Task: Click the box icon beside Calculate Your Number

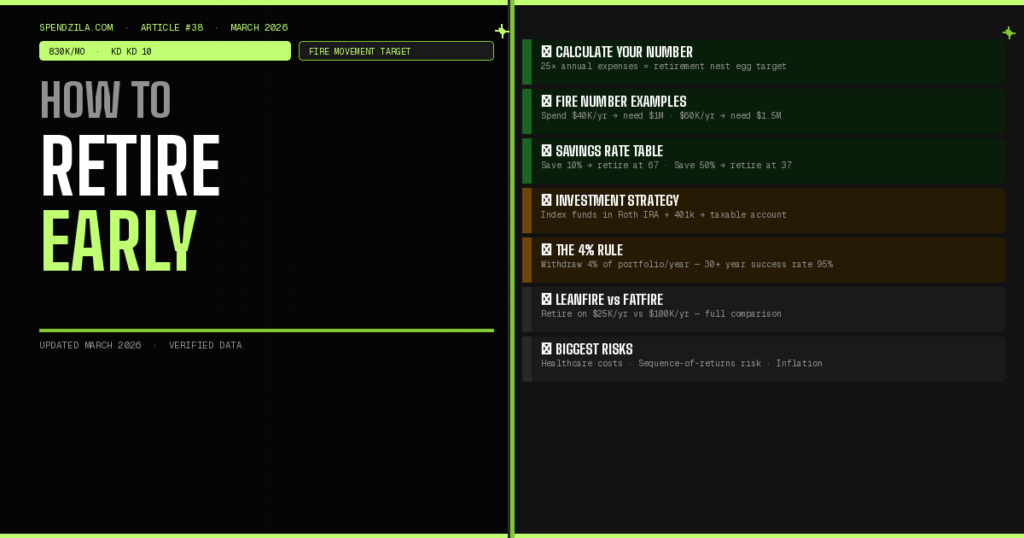Action: [546, 52]
